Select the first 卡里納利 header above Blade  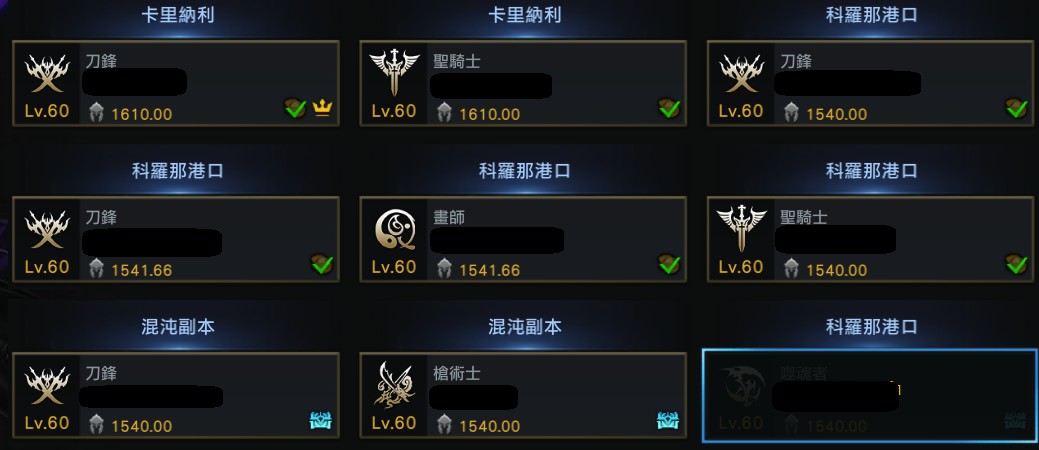[x=177, y=15]
